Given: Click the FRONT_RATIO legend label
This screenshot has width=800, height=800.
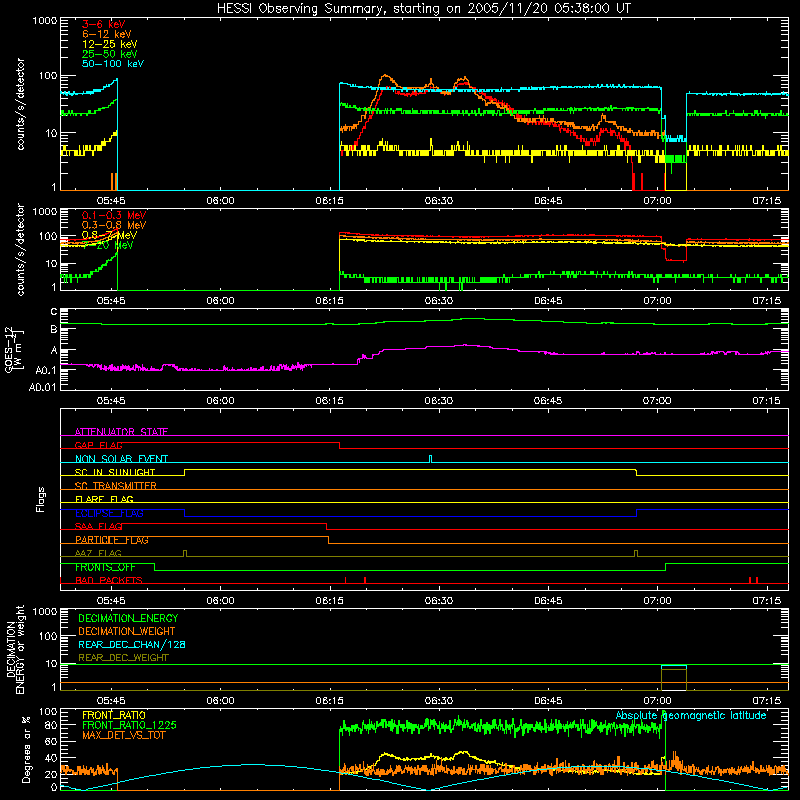Looking at the screenshot, I should coord(114,715).
